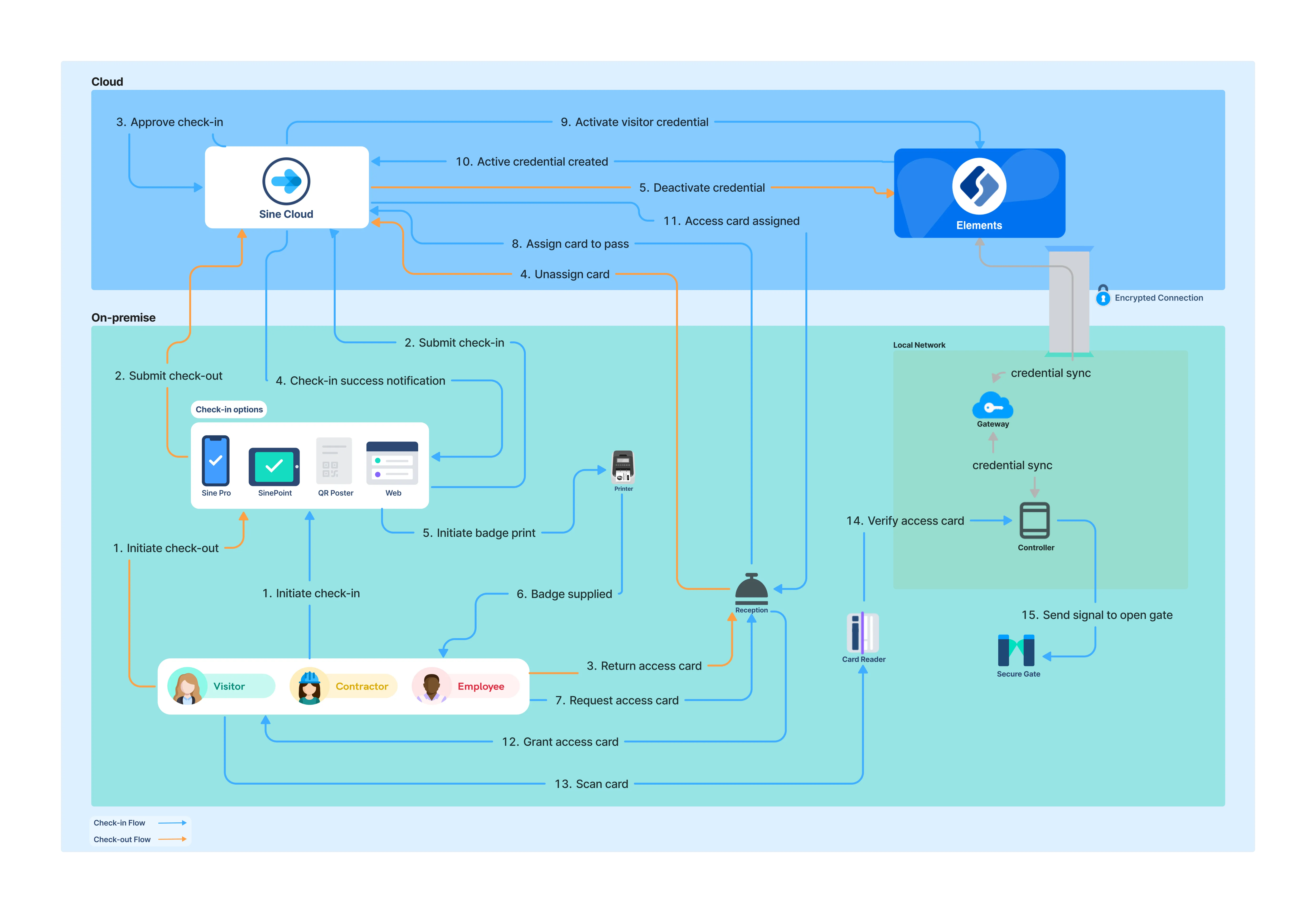Click the Secure Gate icon
The height and width of the screenshot is (913, 1316).
tap(1016, 651)
